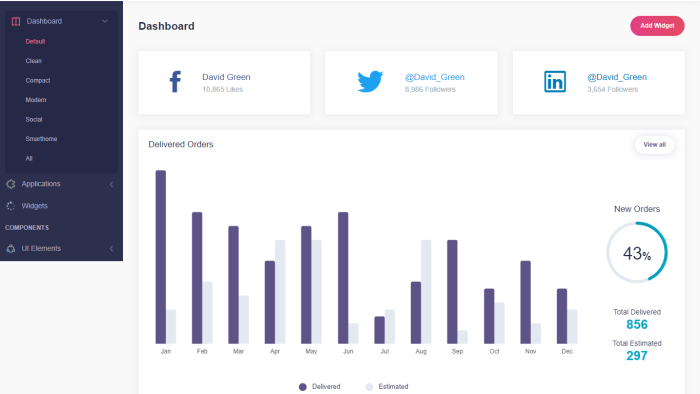Click the 43% New Orders progress ring
This screenshot has width=700, height=394.
[637, 253]
